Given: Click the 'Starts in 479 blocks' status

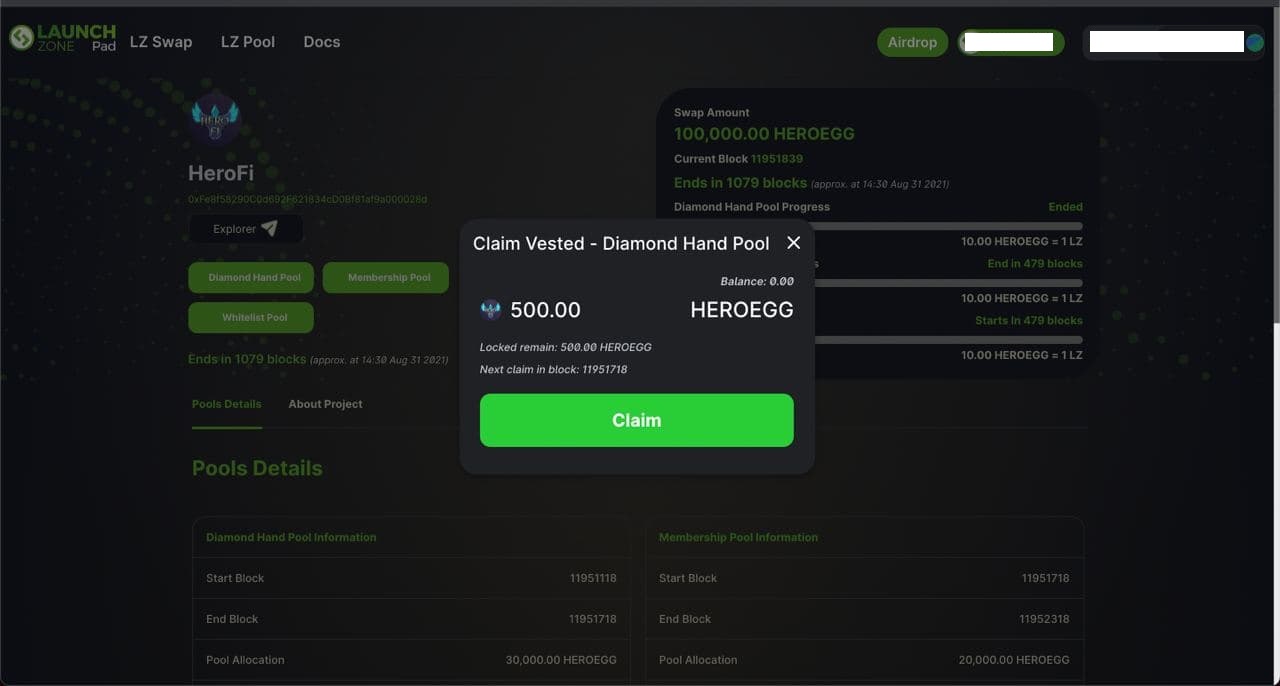Looking at the screenshot, I should coord(1029,321).
